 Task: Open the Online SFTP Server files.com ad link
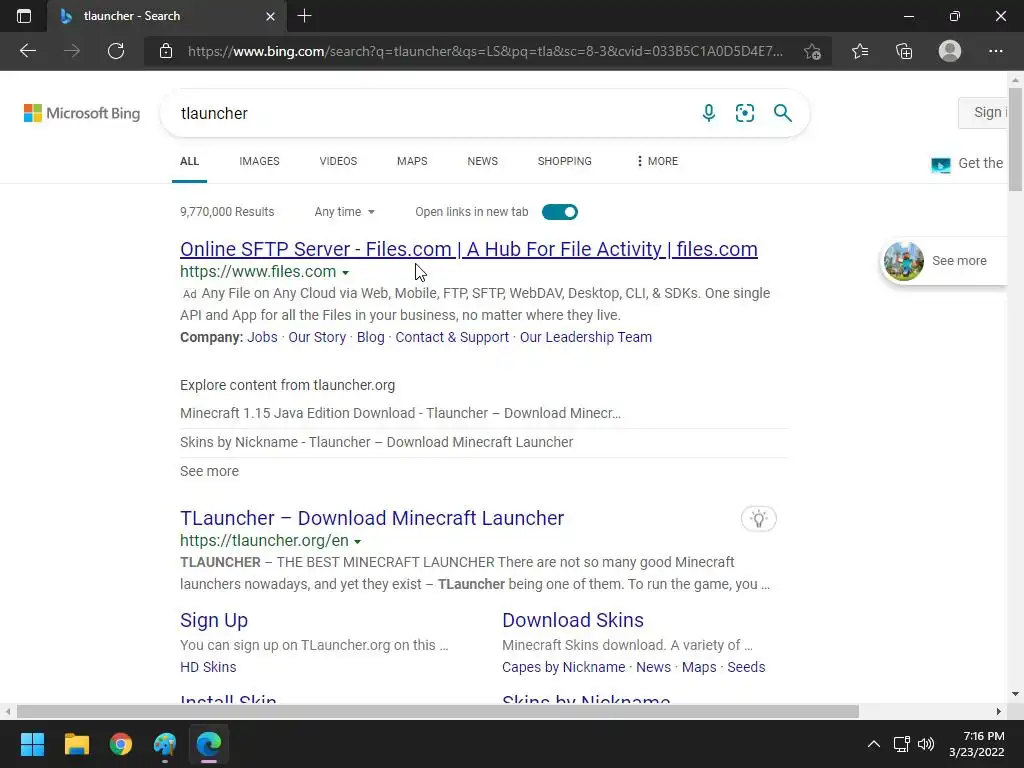pos(468,249)
